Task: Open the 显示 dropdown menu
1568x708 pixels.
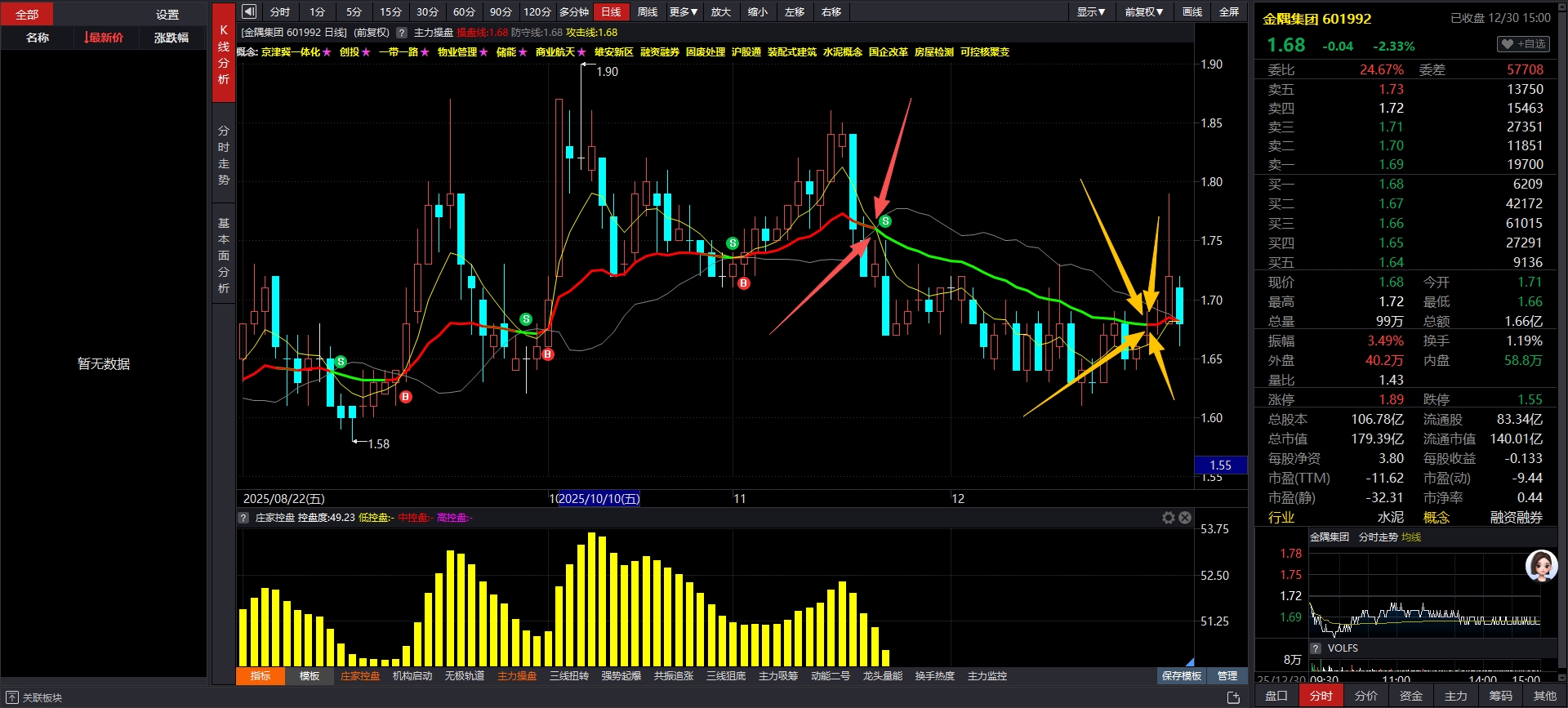Action: point(1091,11)
